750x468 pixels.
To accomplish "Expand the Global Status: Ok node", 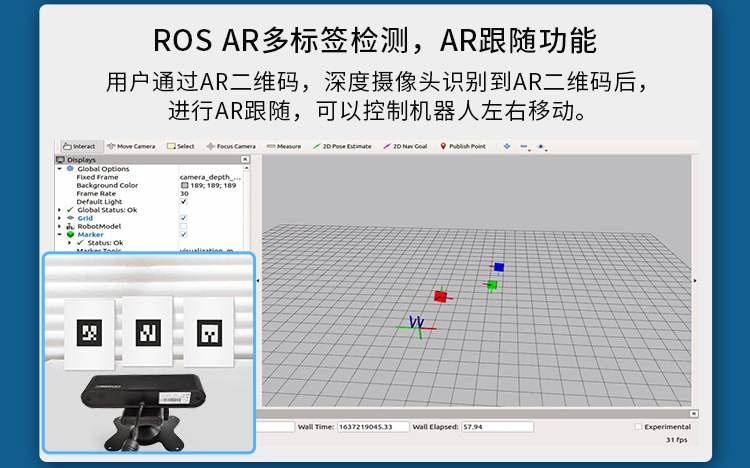I will (60, 210).
